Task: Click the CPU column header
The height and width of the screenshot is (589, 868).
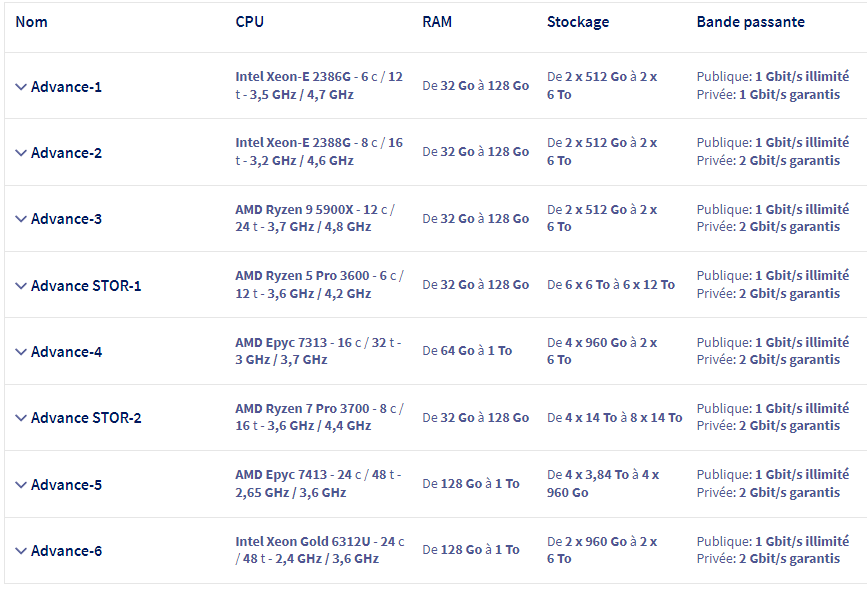Action: tap(250, 22)
